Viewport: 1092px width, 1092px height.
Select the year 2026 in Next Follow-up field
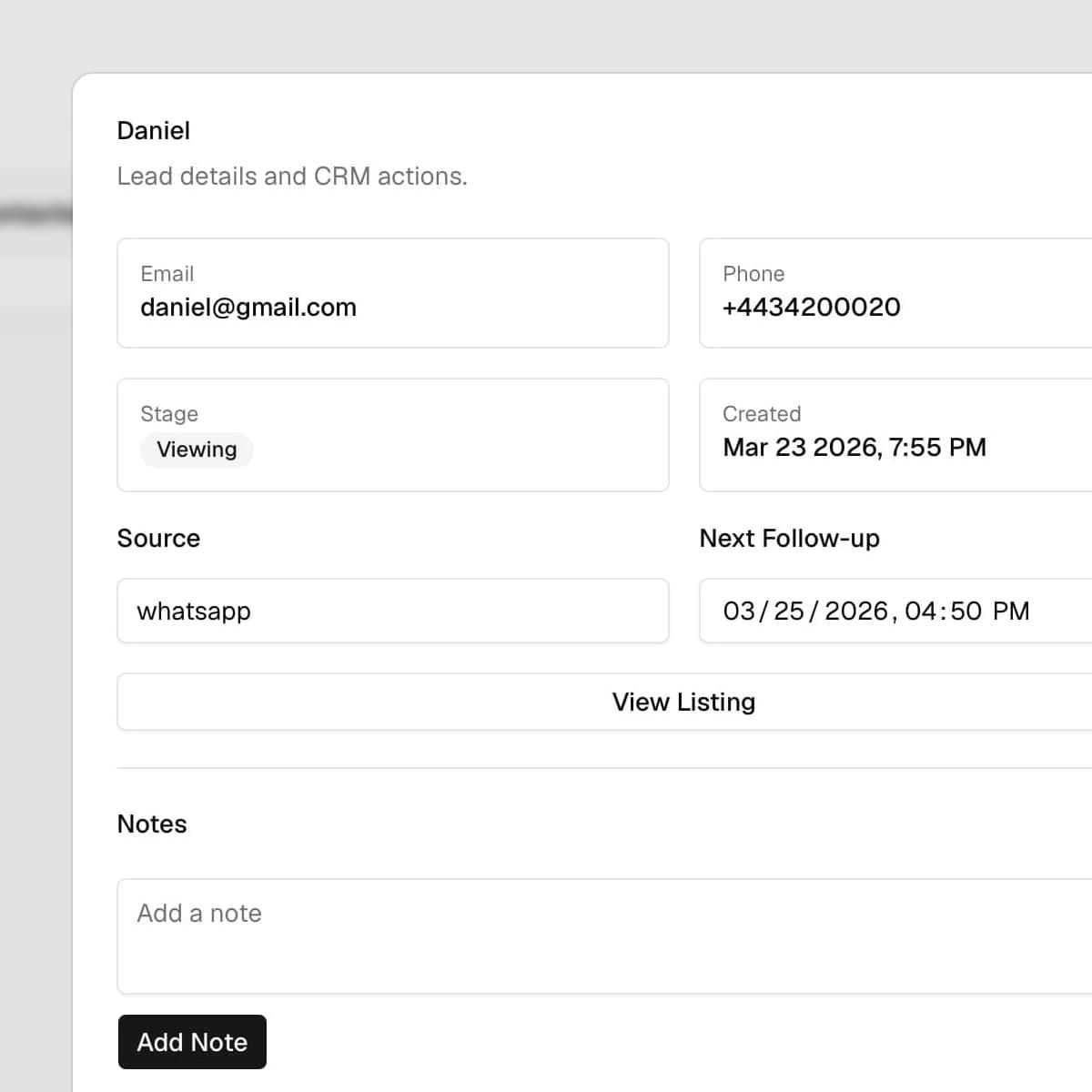tap(855, 611)
